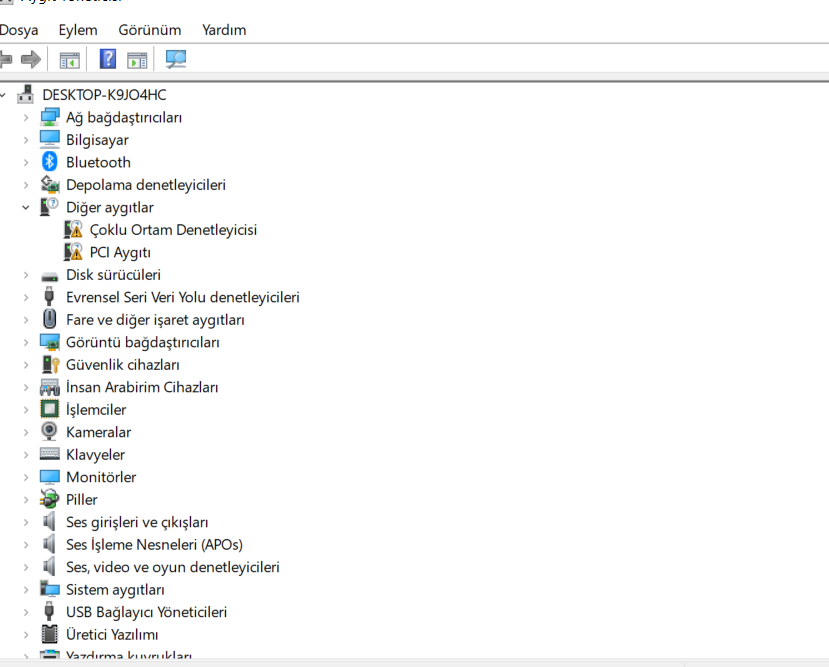This screenshot has height=667, width=829.
Task: Select Evrensel Seri Veri Yolu denetleyicileri label
Action: [x=182, y=297]
